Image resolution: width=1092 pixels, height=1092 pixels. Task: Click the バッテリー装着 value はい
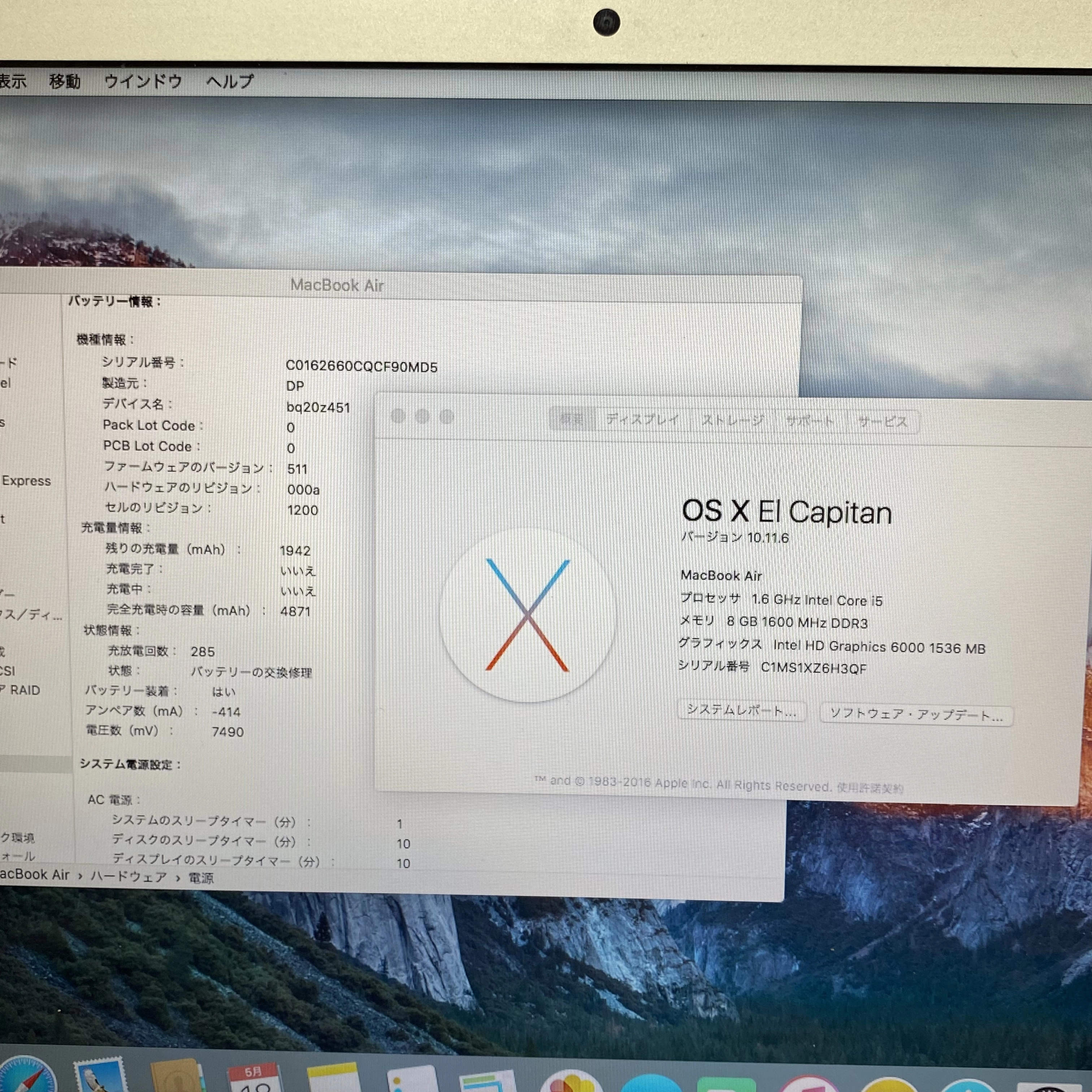223,692
